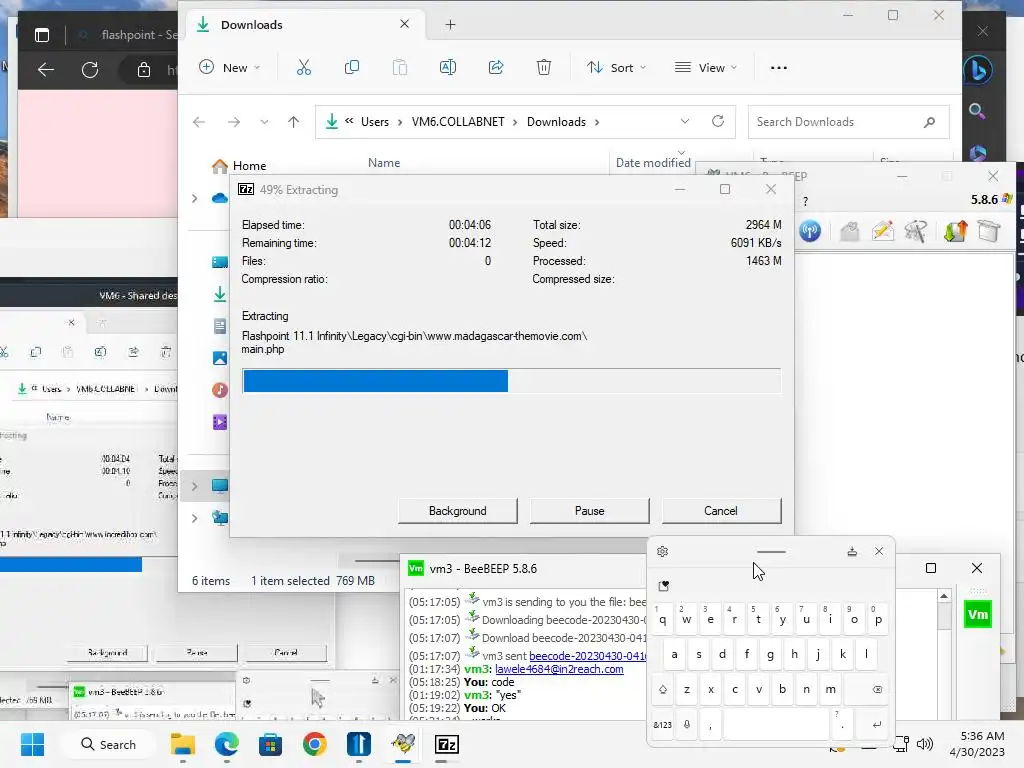Open the New dropdown in Explorer
The image size is (1024, 768).
click(x=230, y=67)
